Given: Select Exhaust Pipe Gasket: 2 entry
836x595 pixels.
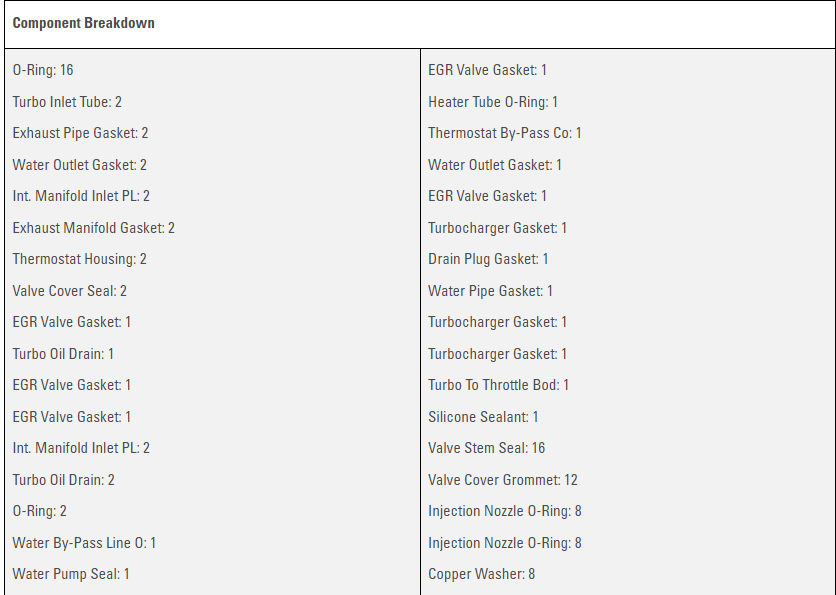Looking at the screenshot, I should 80,133.
